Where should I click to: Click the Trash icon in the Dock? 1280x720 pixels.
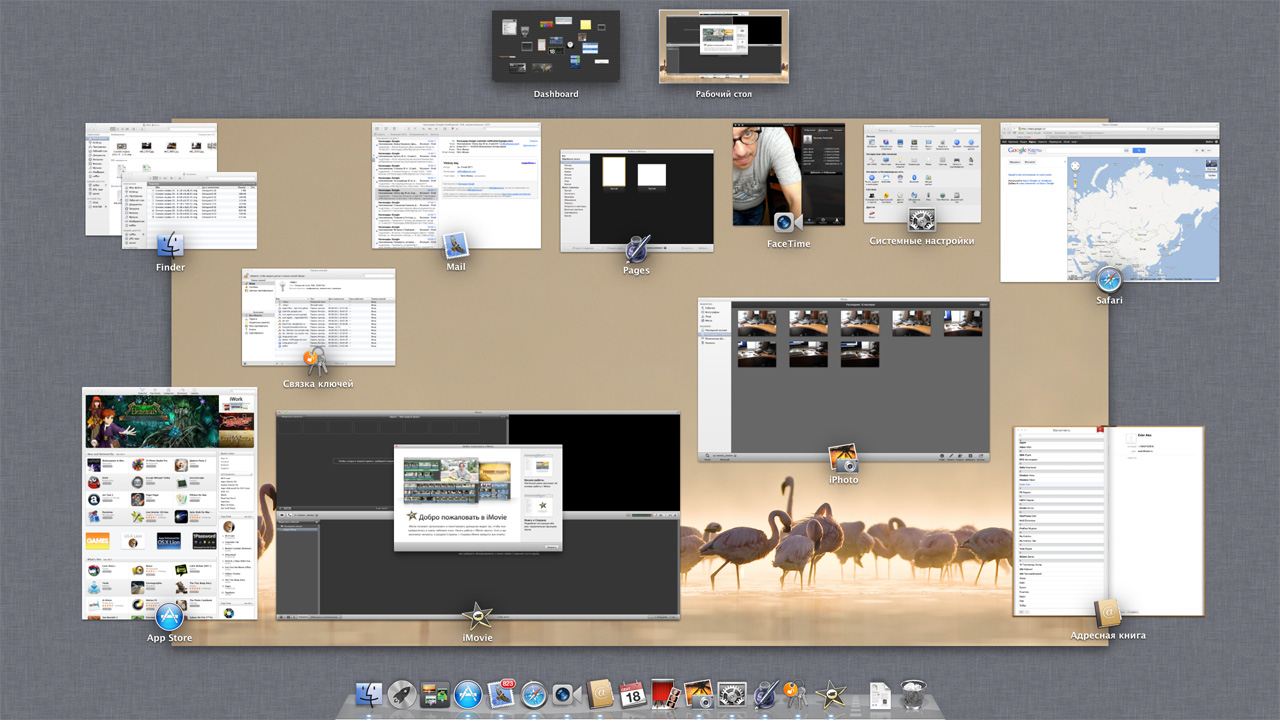pyautogui.click(x=912, y=695)
